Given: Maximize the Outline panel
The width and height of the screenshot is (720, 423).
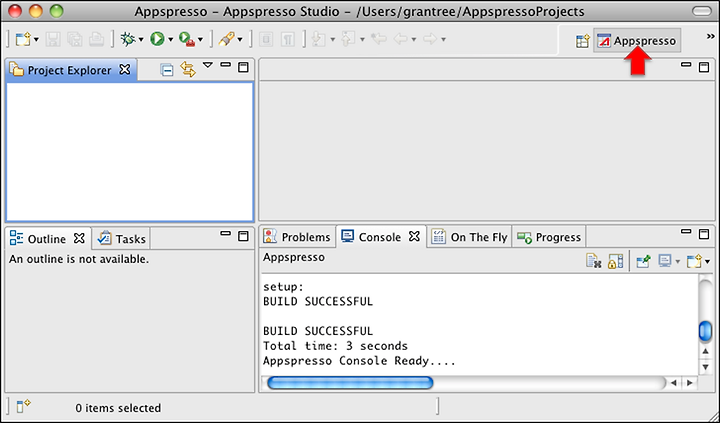Looking at the screenshot, I should pos(243,236).
